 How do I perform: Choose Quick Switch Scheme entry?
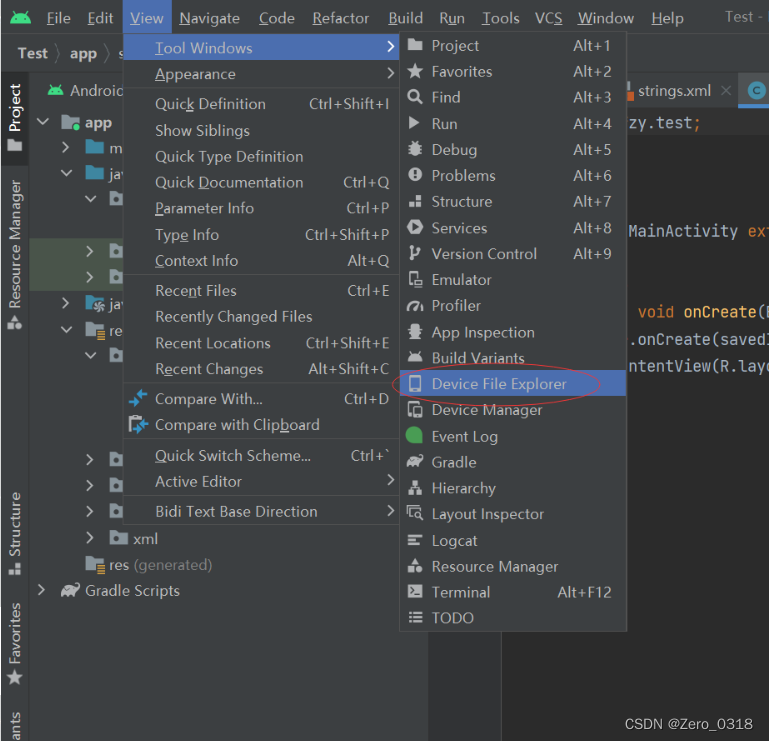[261, 456]
